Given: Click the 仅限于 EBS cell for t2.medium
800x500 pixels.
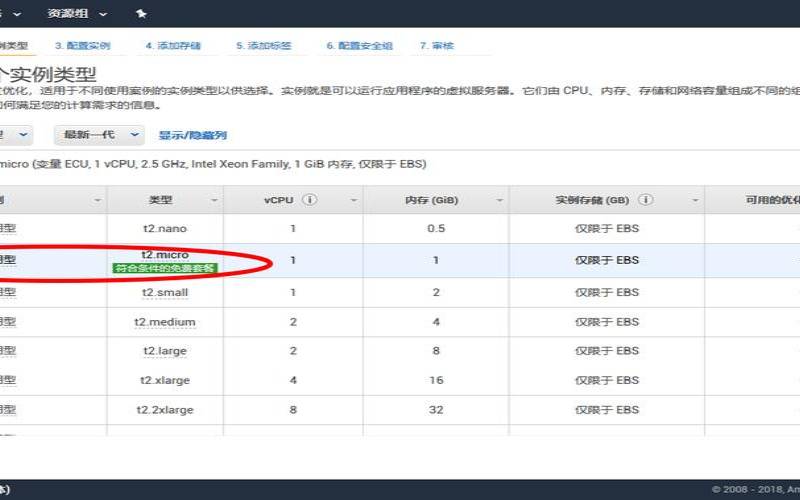Looking at the screenshot, I should coord(607,322).
